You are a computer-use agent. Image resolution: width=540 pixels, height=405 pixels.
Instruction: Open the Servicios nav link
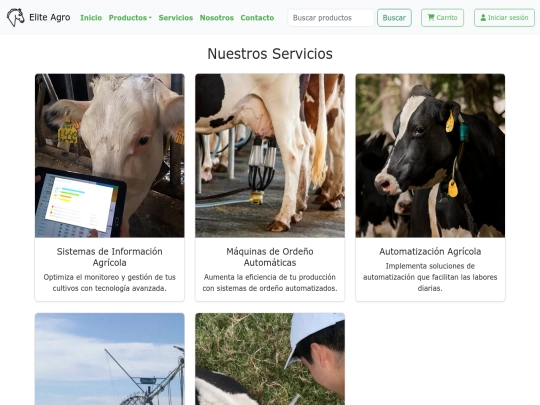[x=176, y=18]
